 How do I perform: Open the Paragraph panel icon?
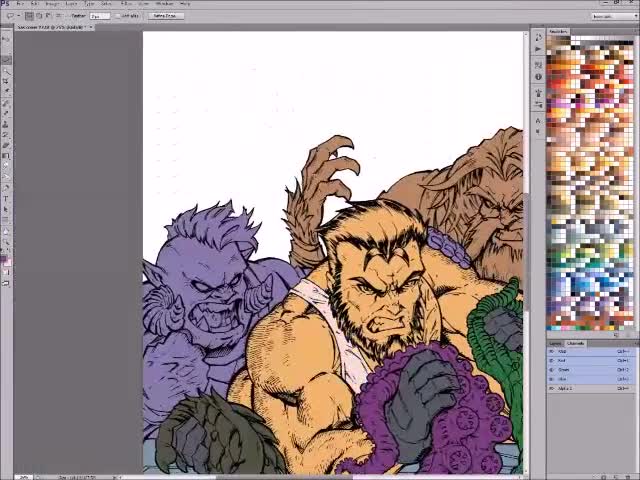click(x=538, y=132)
